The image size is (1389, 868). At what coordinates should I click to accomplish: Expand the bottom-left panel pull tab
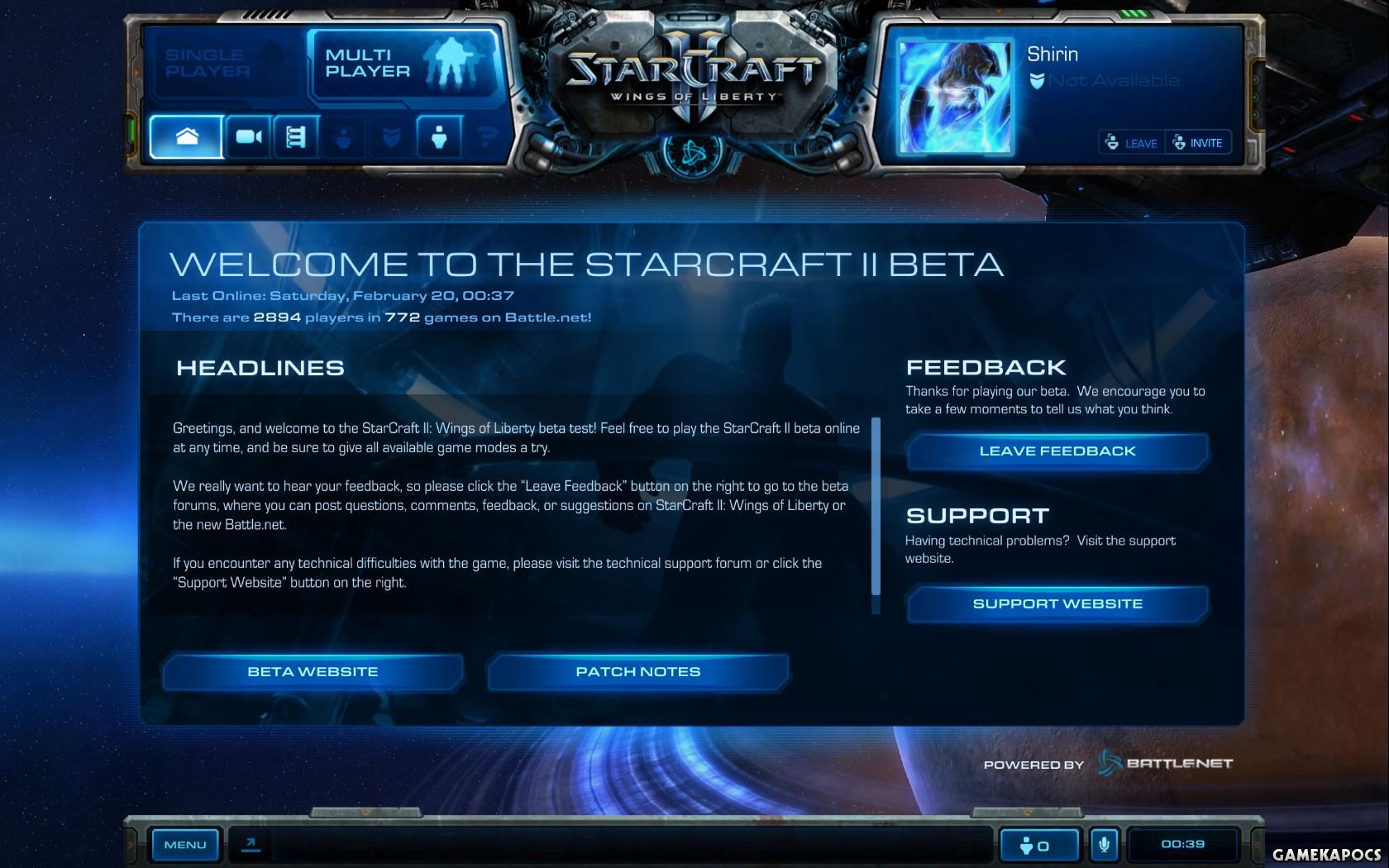[x=365, y=813]
